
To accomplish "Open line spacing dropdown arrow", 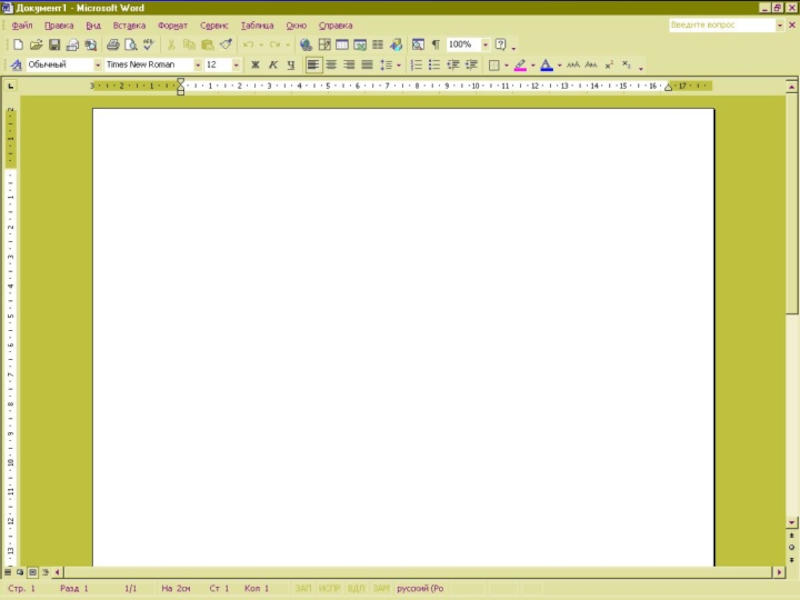I will [x=398, y=65].
